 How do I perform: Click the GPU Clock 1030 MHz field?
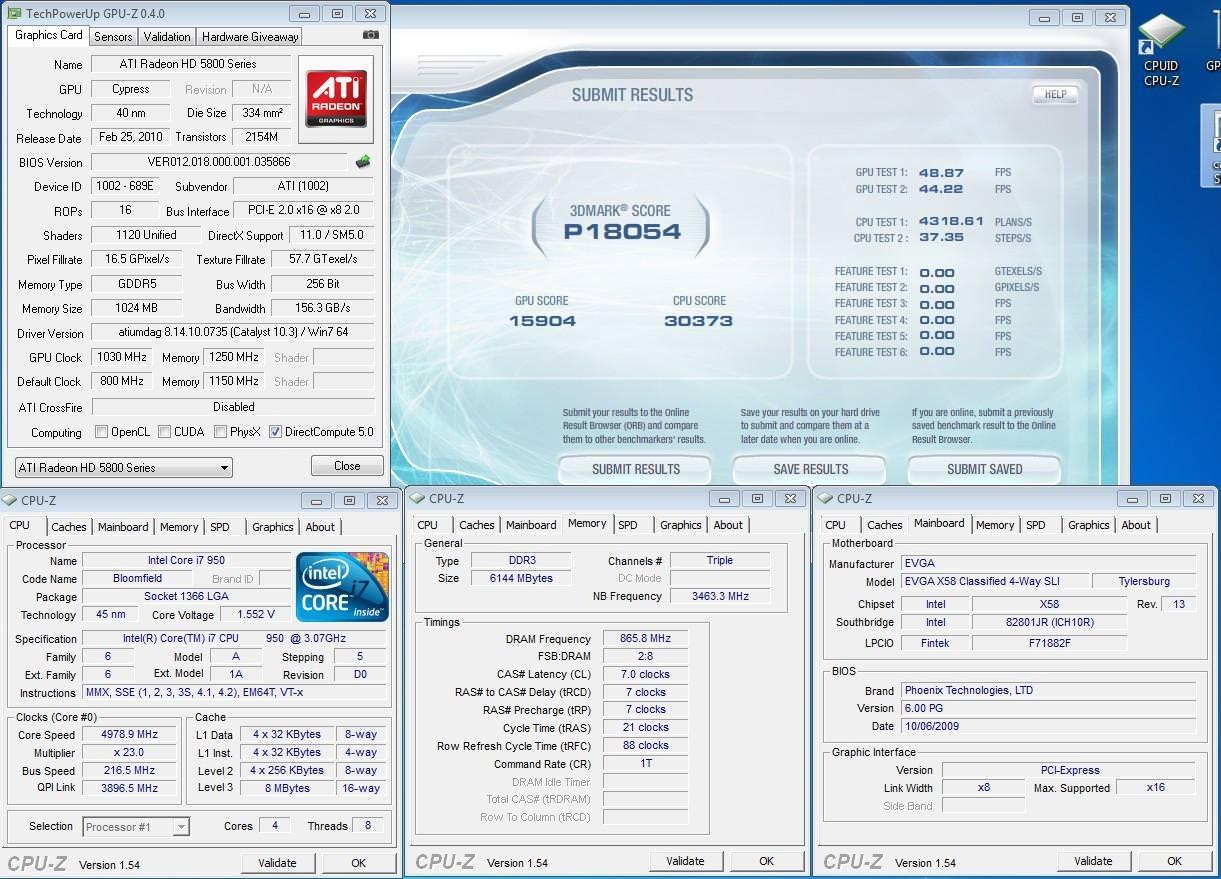(123, 357)
